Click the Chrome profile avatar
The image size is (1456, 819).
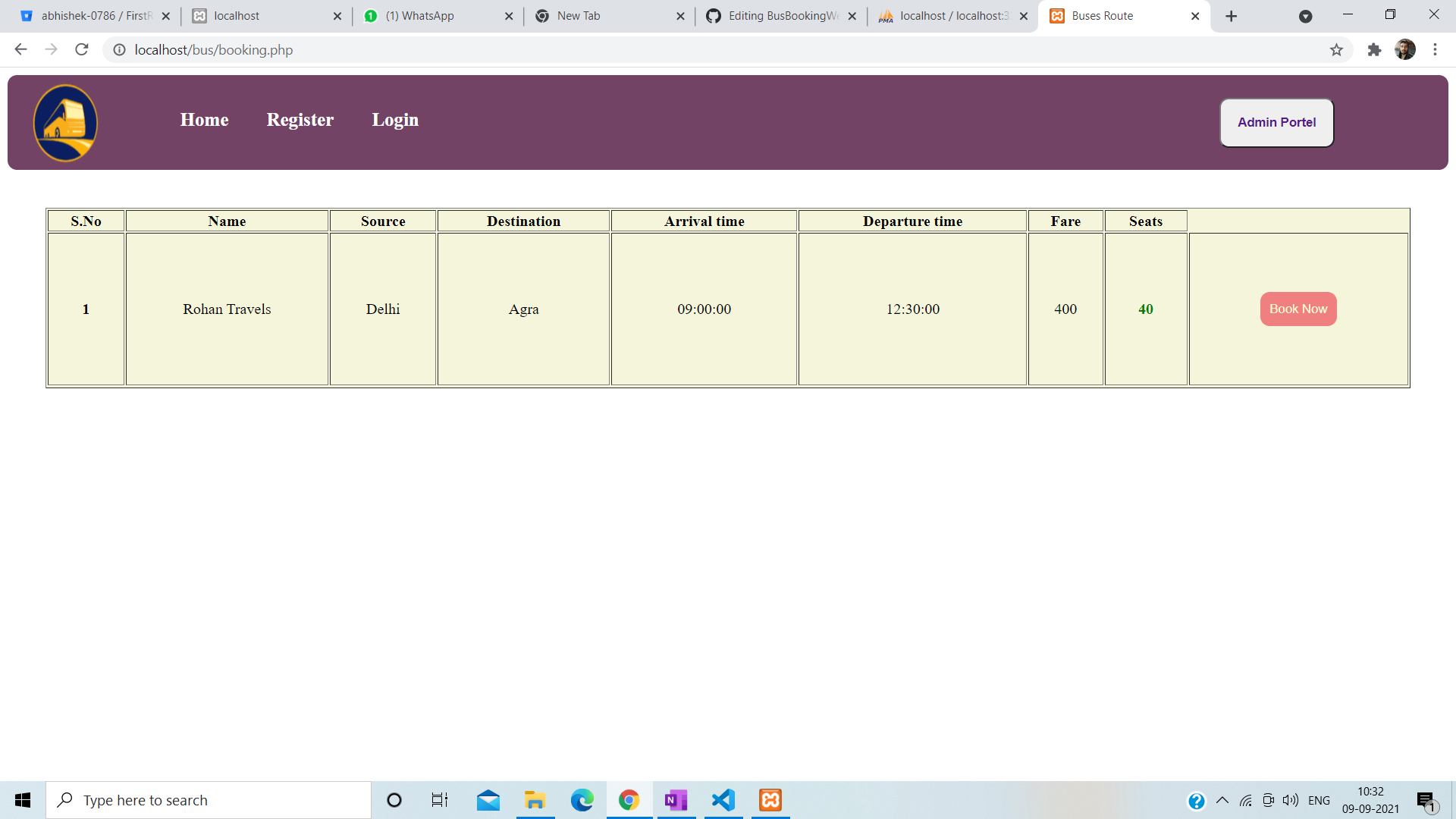click(1405, 50)
